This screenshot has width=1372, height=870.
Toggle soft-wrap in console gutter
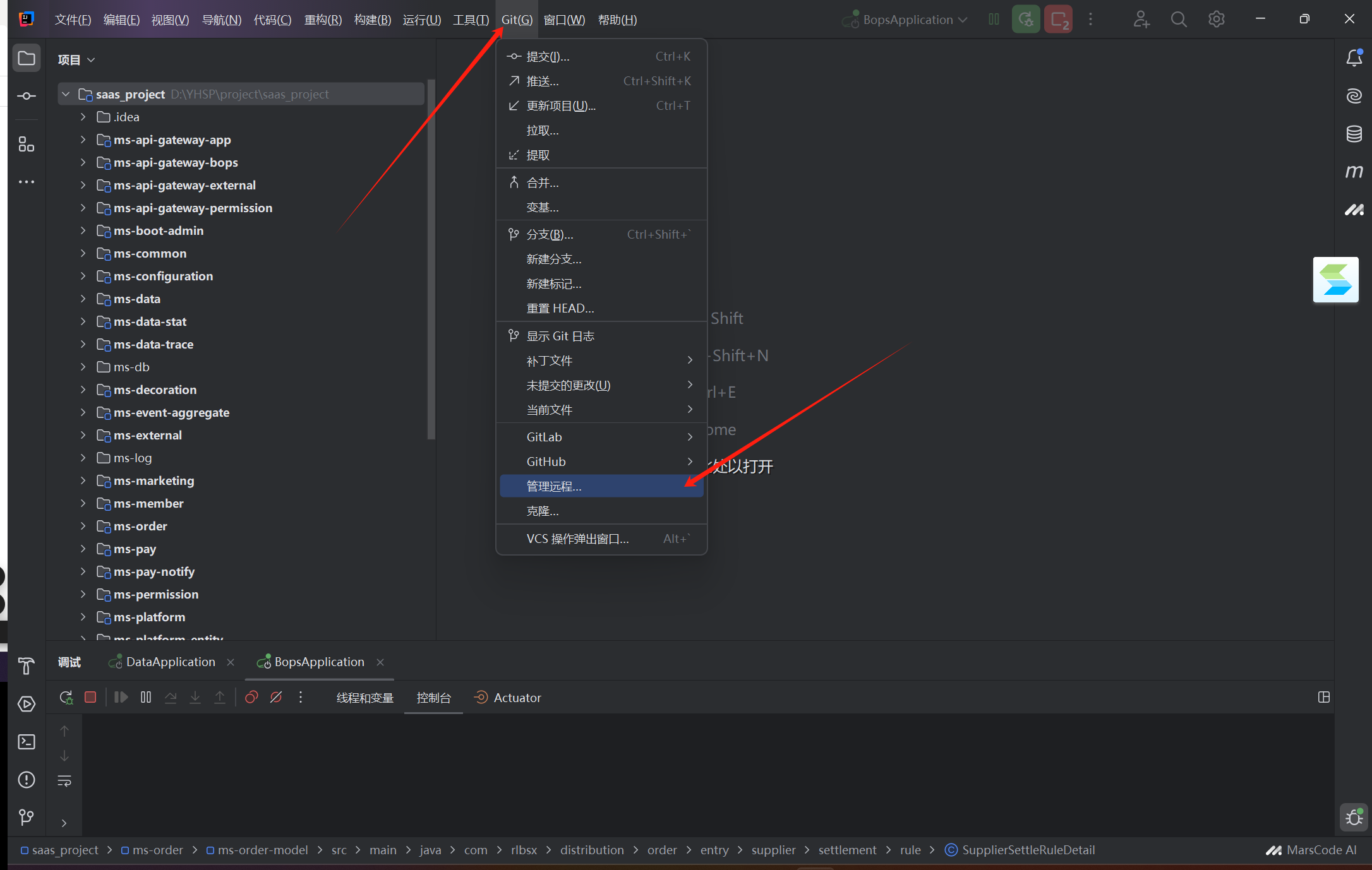pyautogui.click(x=64, y=781)
